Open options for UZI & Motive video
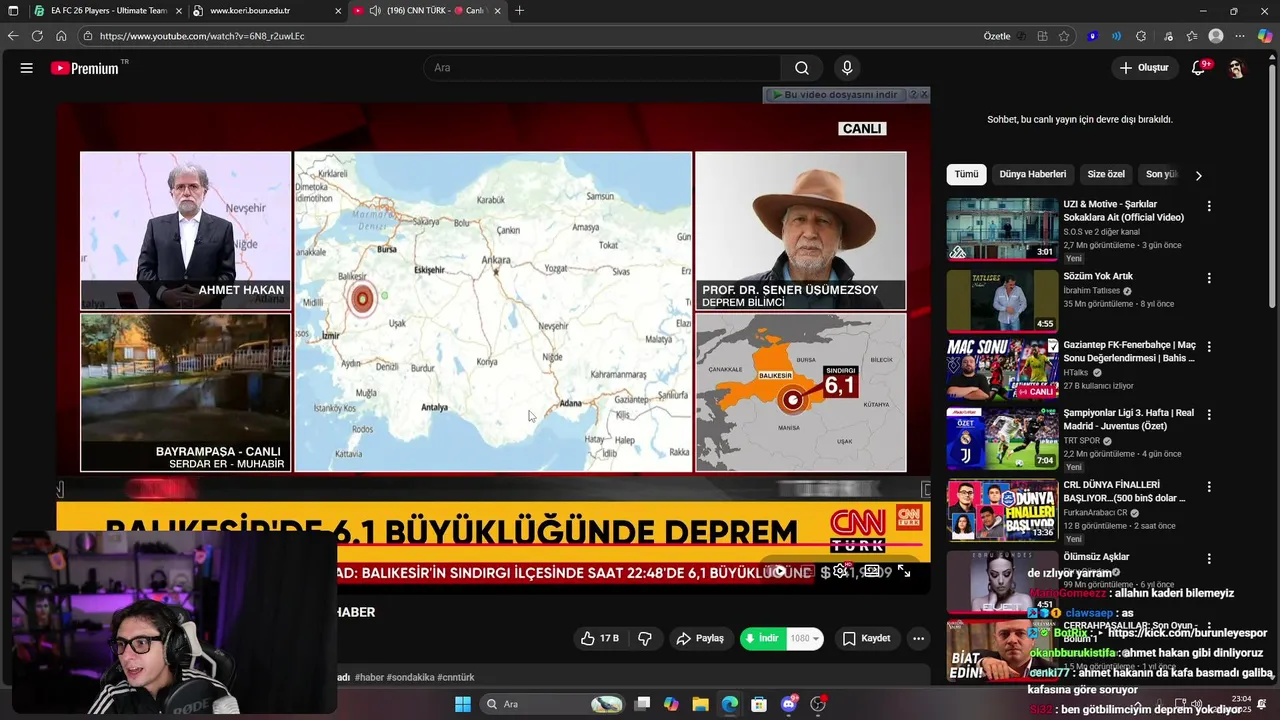1280x720 pixels. tap(1209, 206)
